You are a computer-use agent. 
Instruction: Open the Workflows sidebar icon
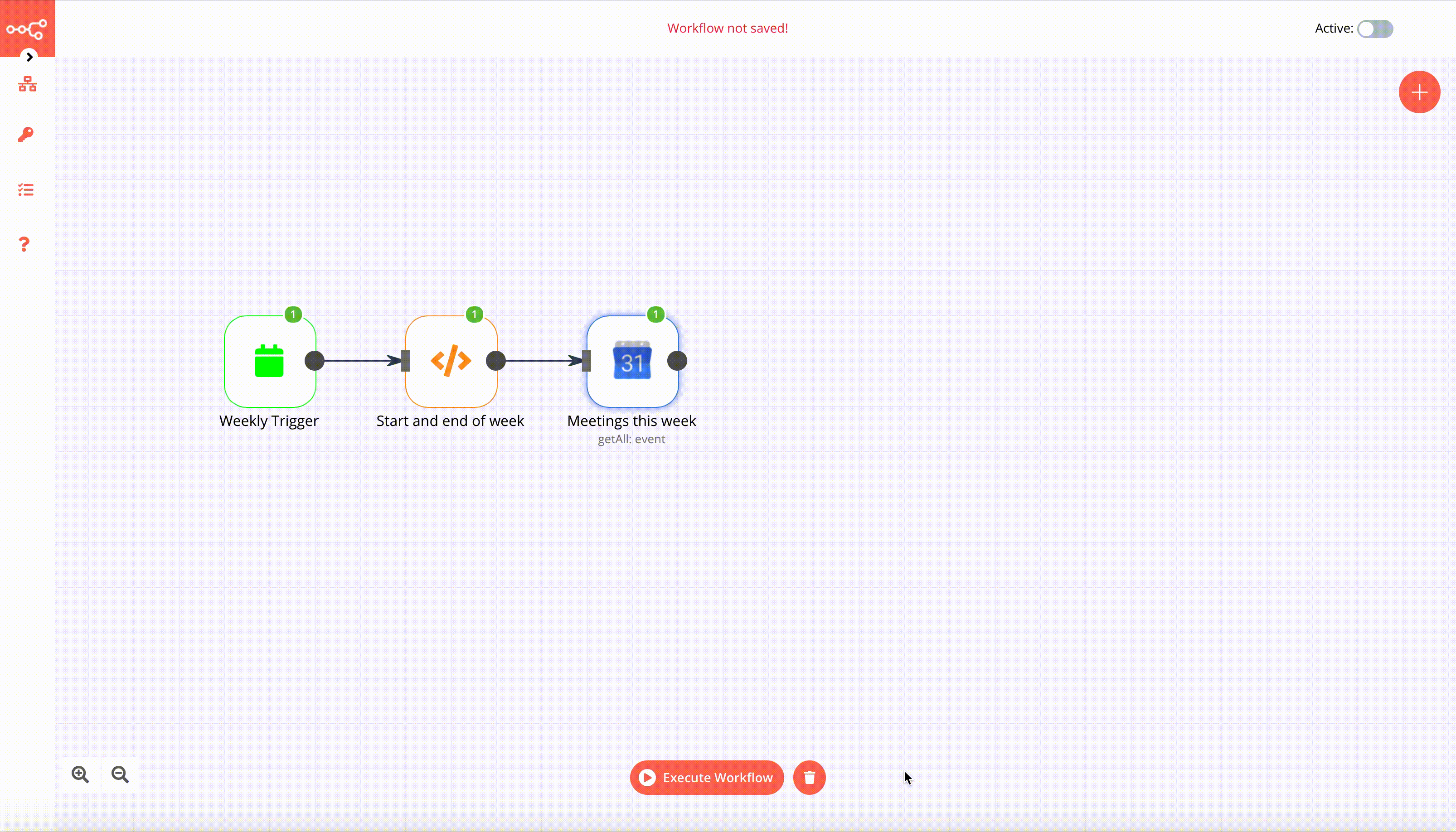(26, 84)
